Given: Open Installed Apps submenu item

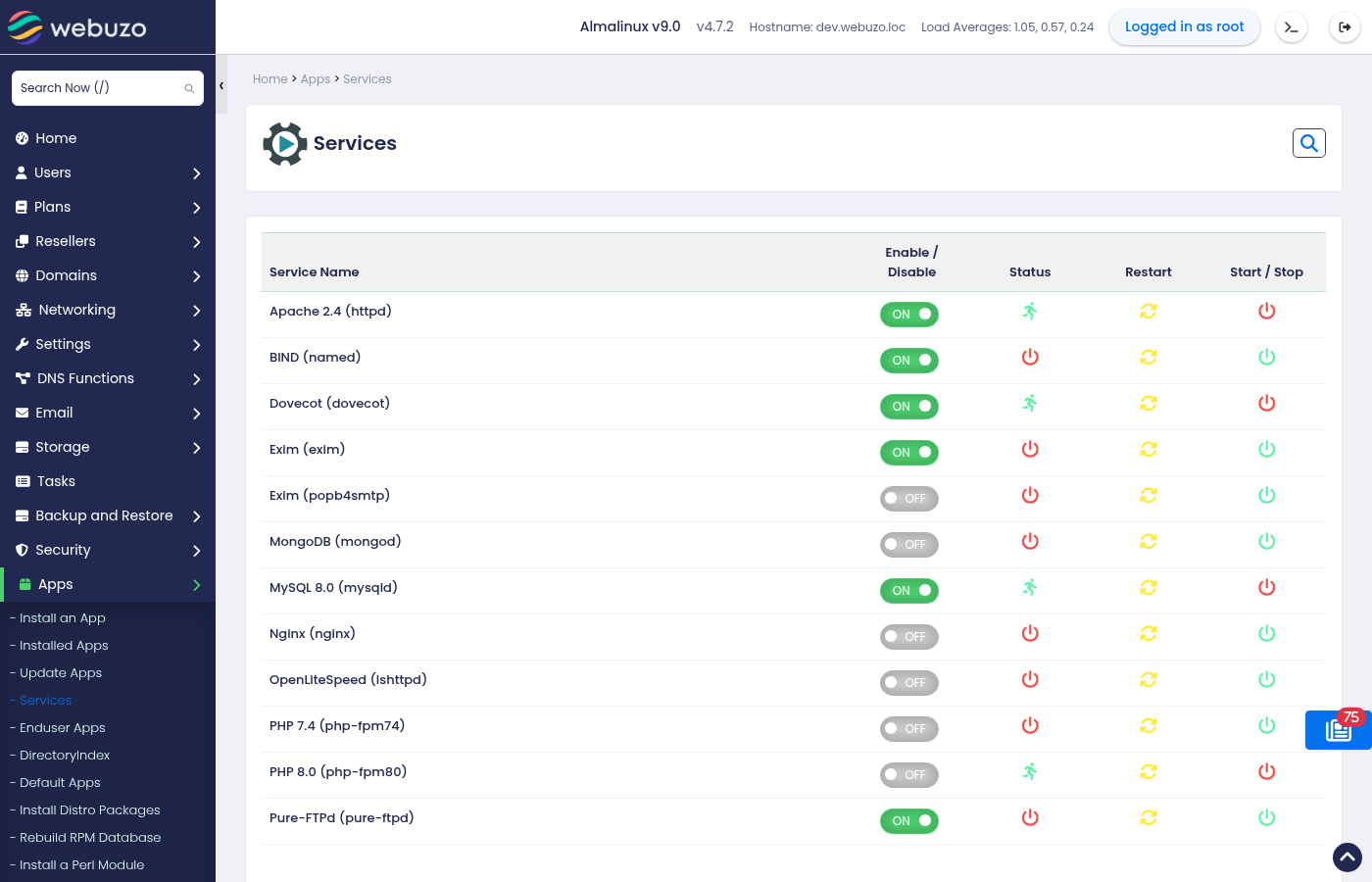Looking at the screenshot, I should (x=64, y=646).
